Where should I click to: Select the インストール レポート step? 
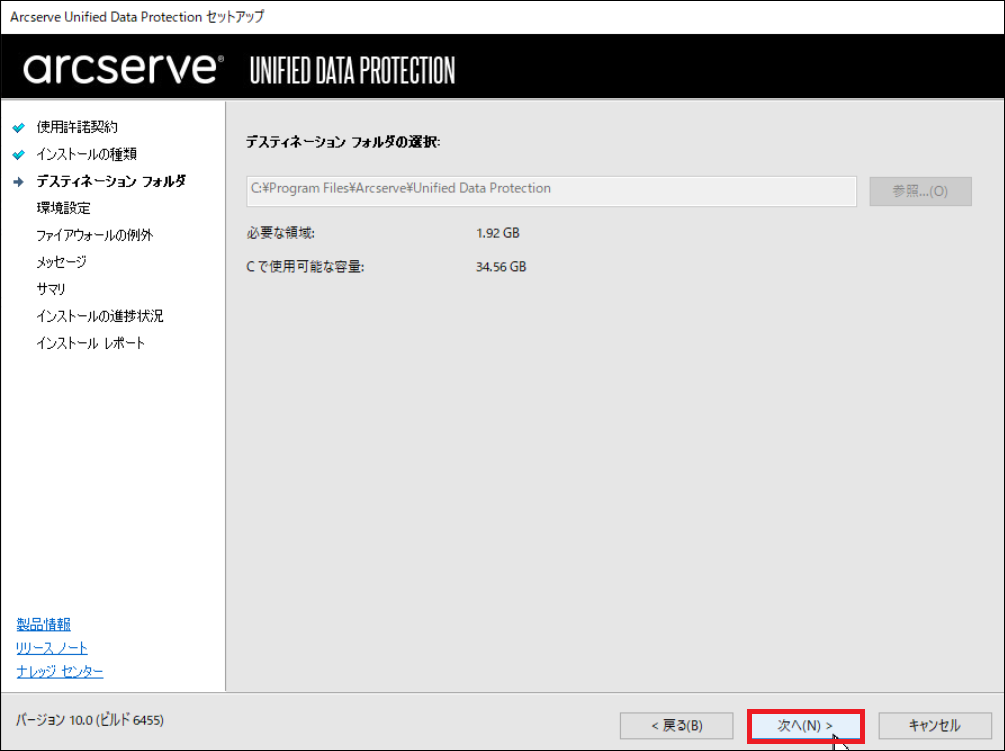click(x=91, y=343)
